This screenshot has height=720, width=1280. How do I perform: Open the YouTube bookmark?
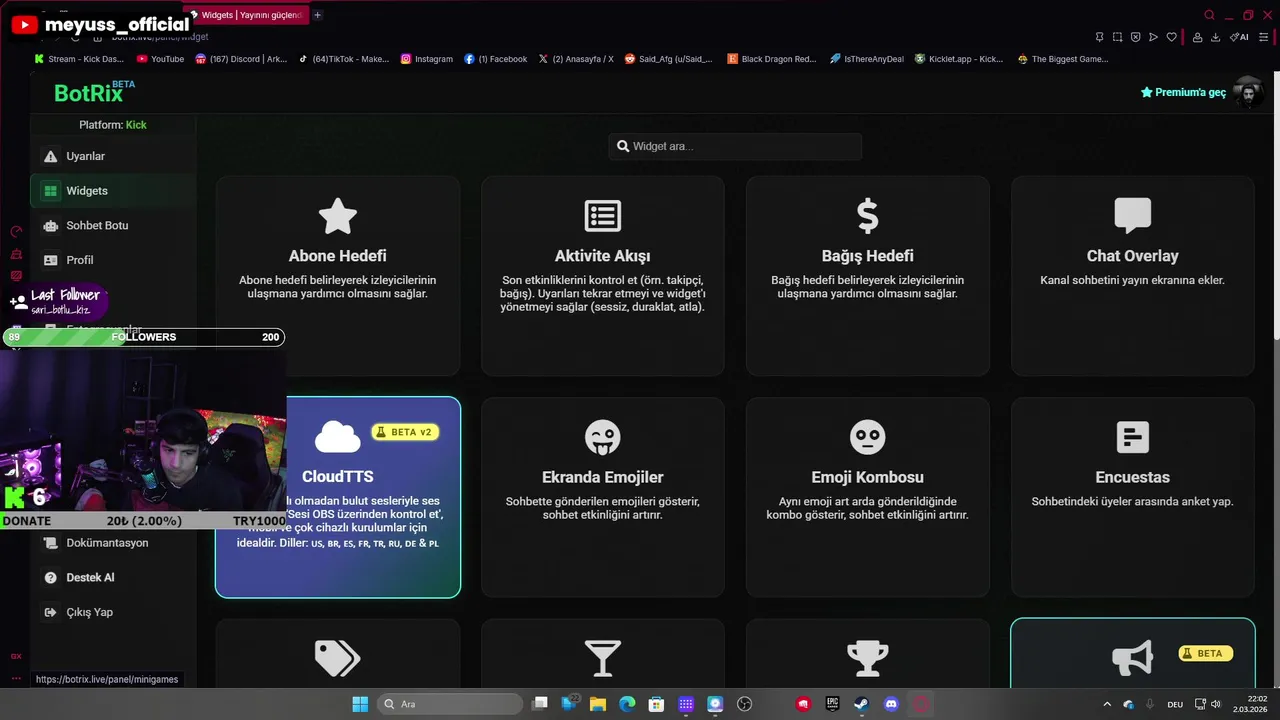click(x=160, y=59)
